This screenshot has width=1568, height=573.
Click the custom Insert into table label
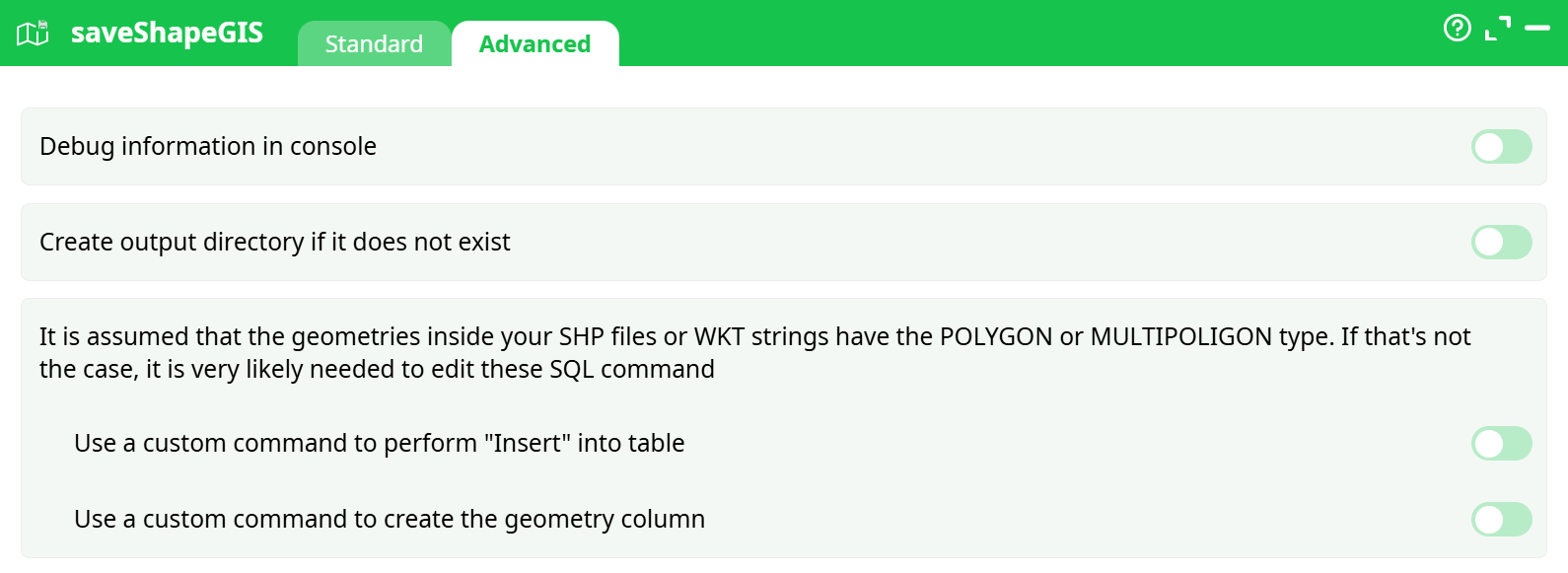379,444
